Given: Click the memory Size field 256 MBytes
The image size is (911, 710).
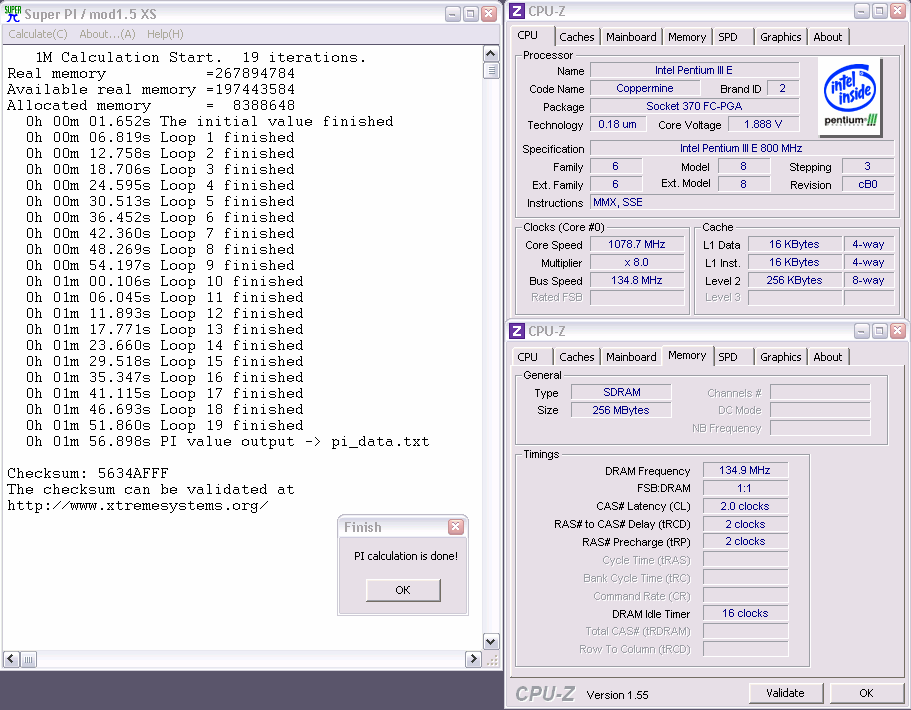Looking at the screenshot, I should coord(621,410).
